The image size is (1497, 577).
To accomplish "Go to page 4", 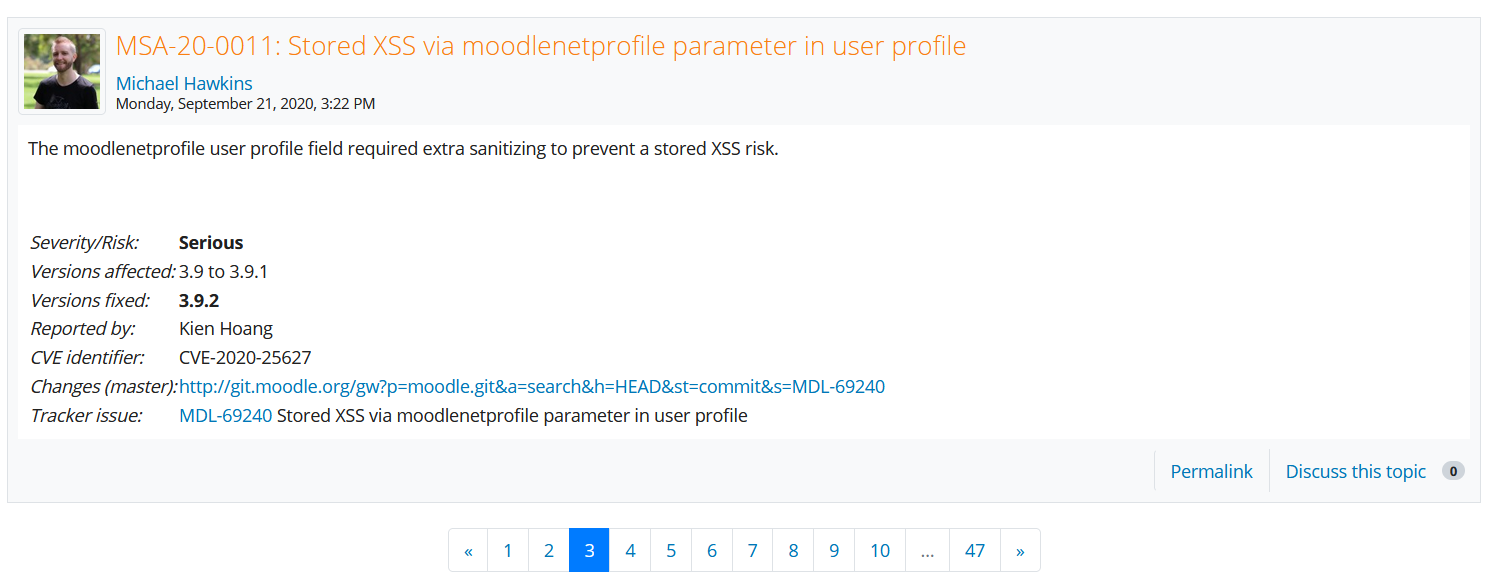I will tap(630, 550).
